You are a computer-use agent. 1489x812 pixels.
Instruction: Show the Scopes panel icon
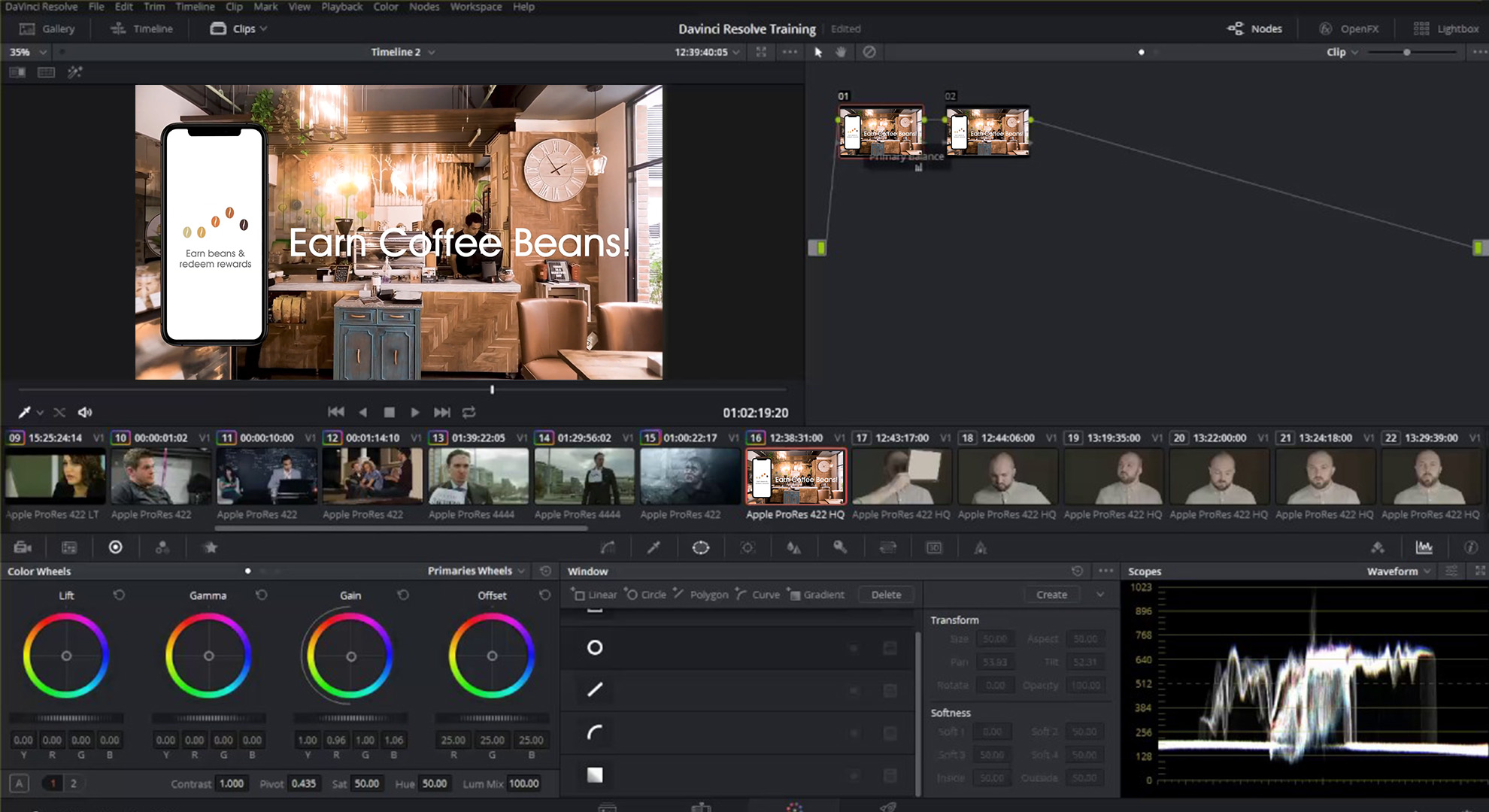point(1424,547)
